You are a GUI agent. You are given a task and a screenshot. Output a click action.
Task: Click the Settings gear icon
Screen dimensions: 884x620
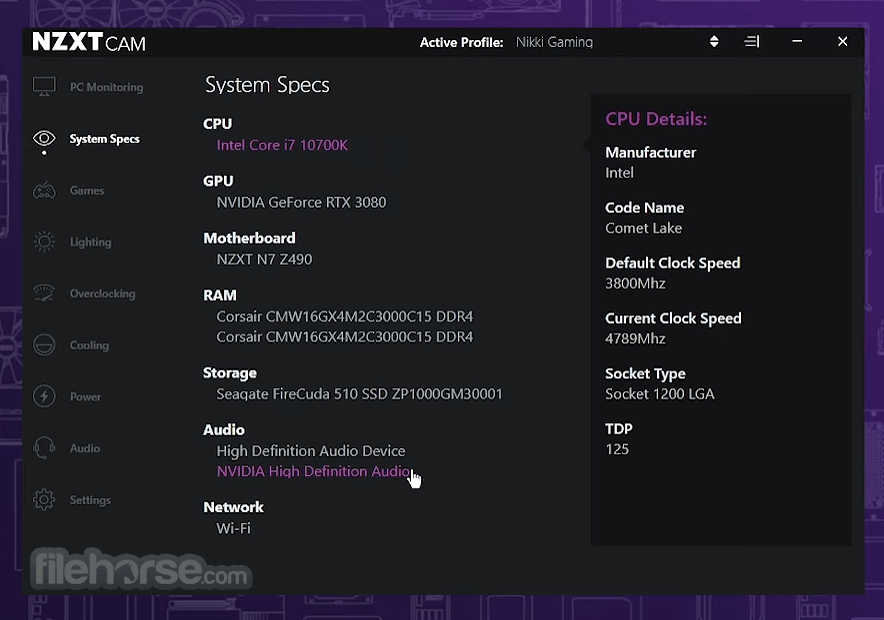44,499
